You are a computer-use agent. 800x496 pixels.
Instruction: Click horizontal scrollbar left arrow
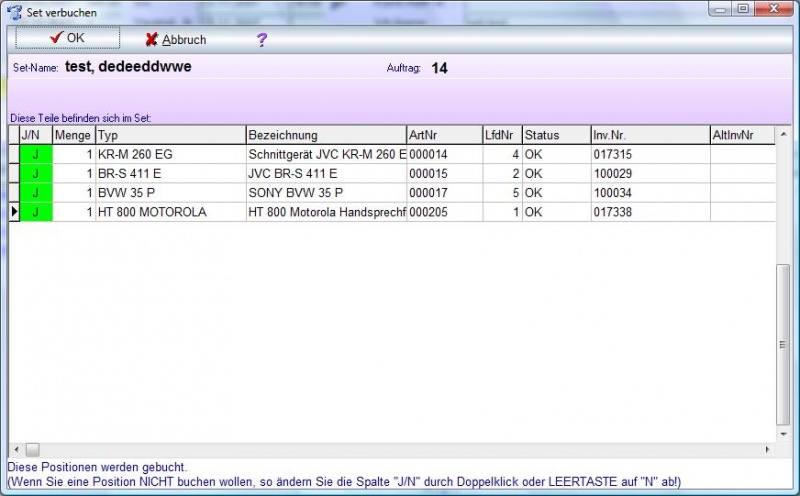15,450
